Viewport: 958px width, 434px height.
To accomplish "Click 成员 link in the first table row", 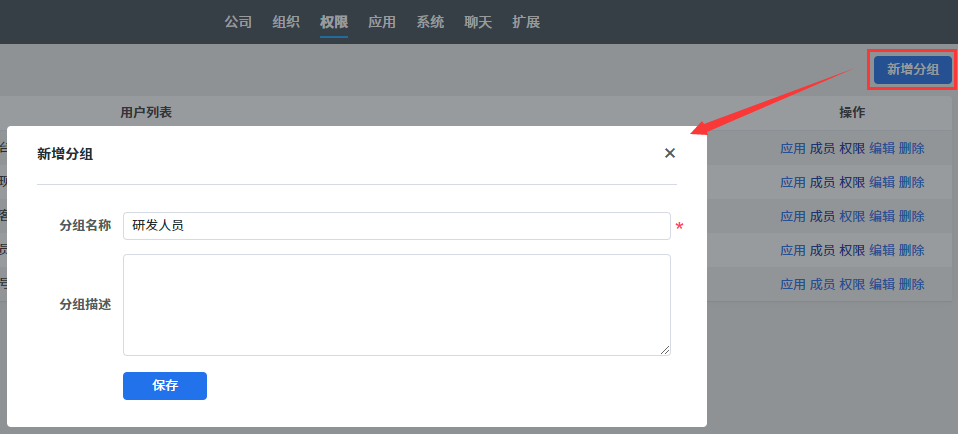I will coord(822,148).
